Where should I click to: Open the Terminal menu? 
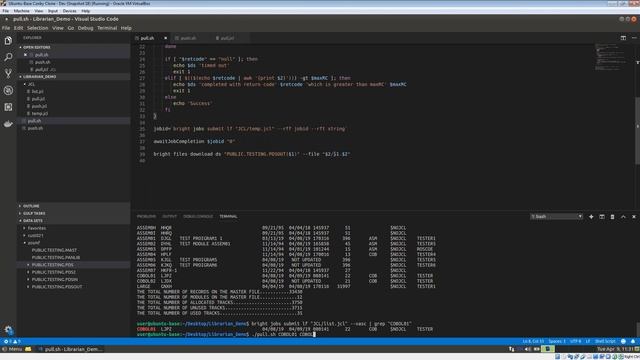point(107,28)
